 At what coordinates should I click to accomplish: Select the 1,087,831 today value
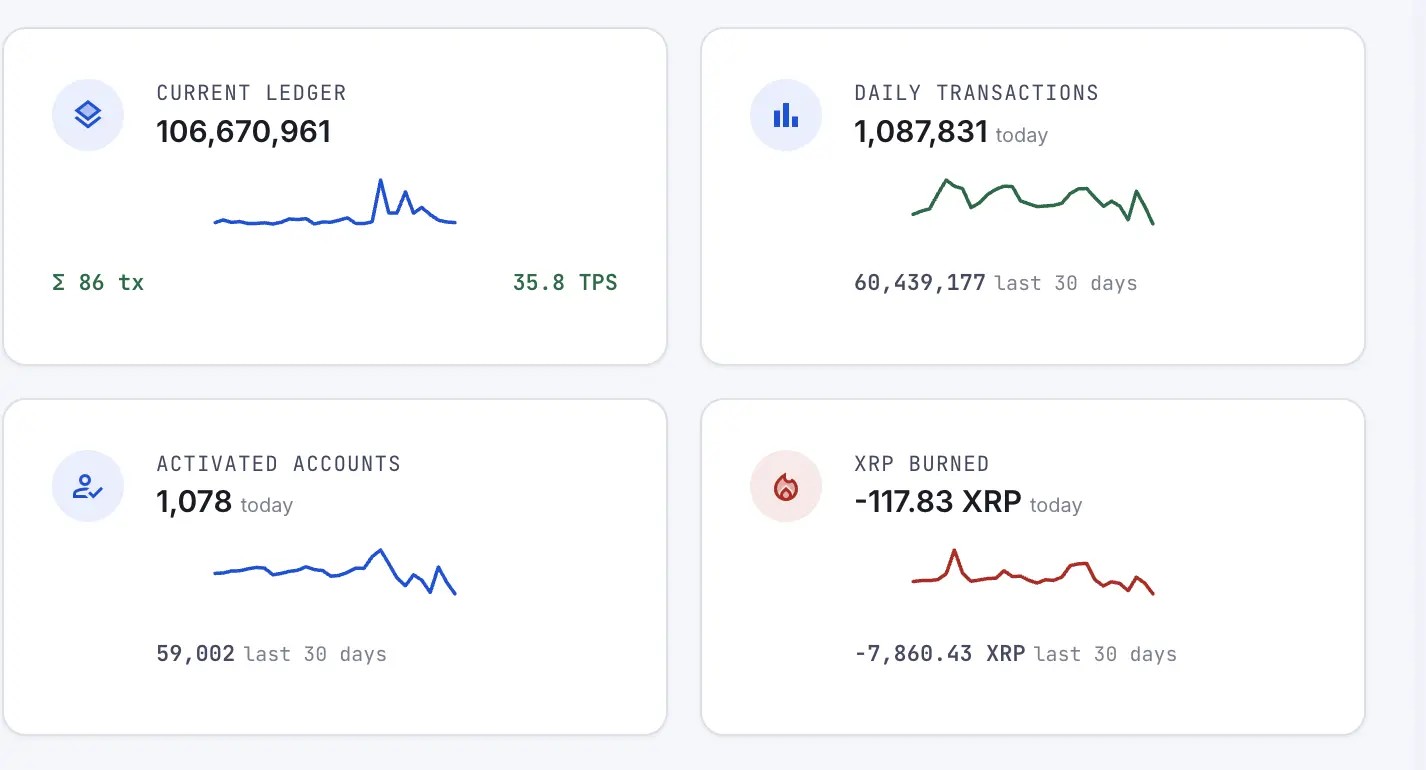pos(951,132)
